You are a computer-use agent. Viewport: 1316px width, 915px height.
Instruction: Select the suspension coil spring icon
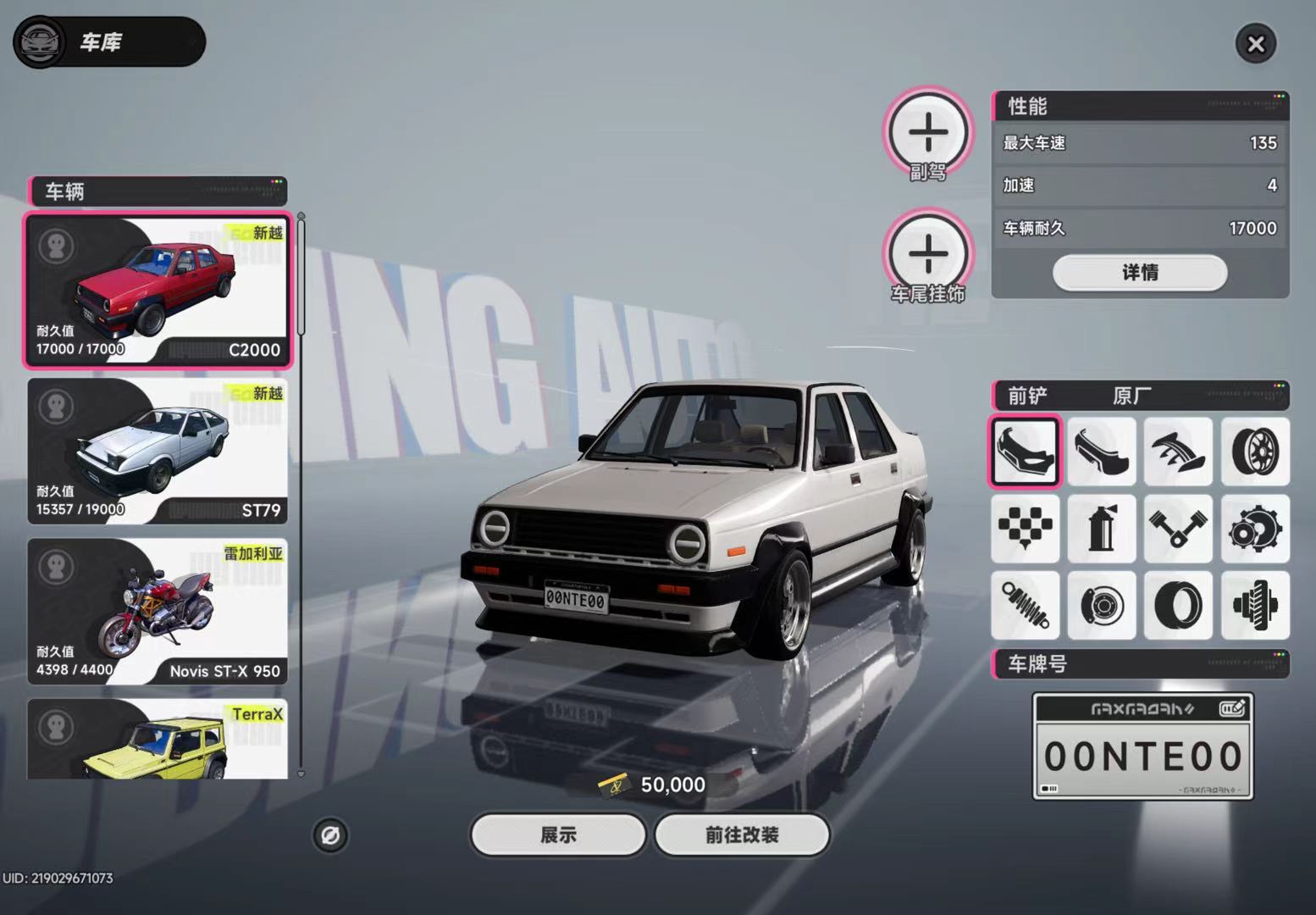tap(1025, 605)
